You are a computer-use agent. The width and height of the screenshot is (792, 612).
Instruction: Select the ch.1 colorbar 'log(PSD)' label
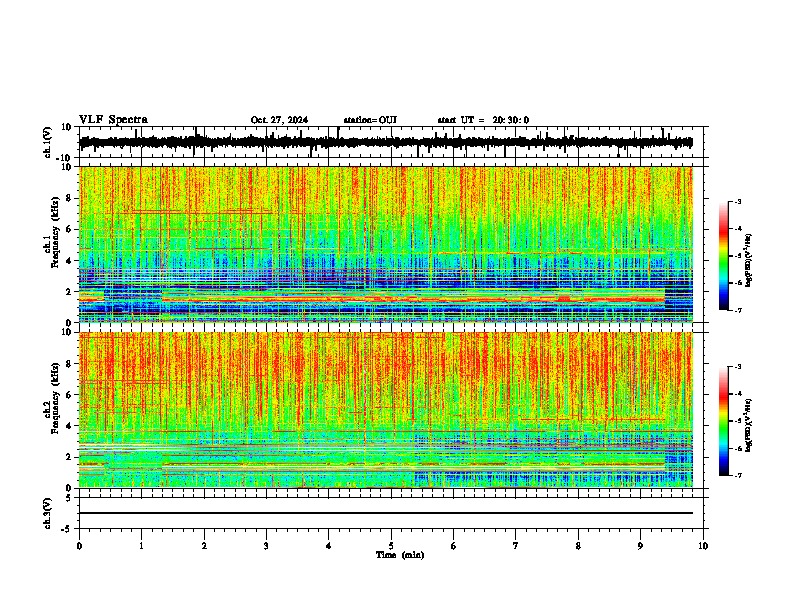748,261
